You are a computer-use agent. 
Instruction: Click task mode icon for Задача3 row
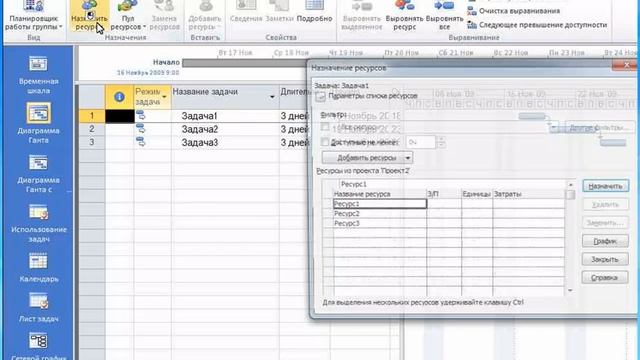click(x=140, y=142)
